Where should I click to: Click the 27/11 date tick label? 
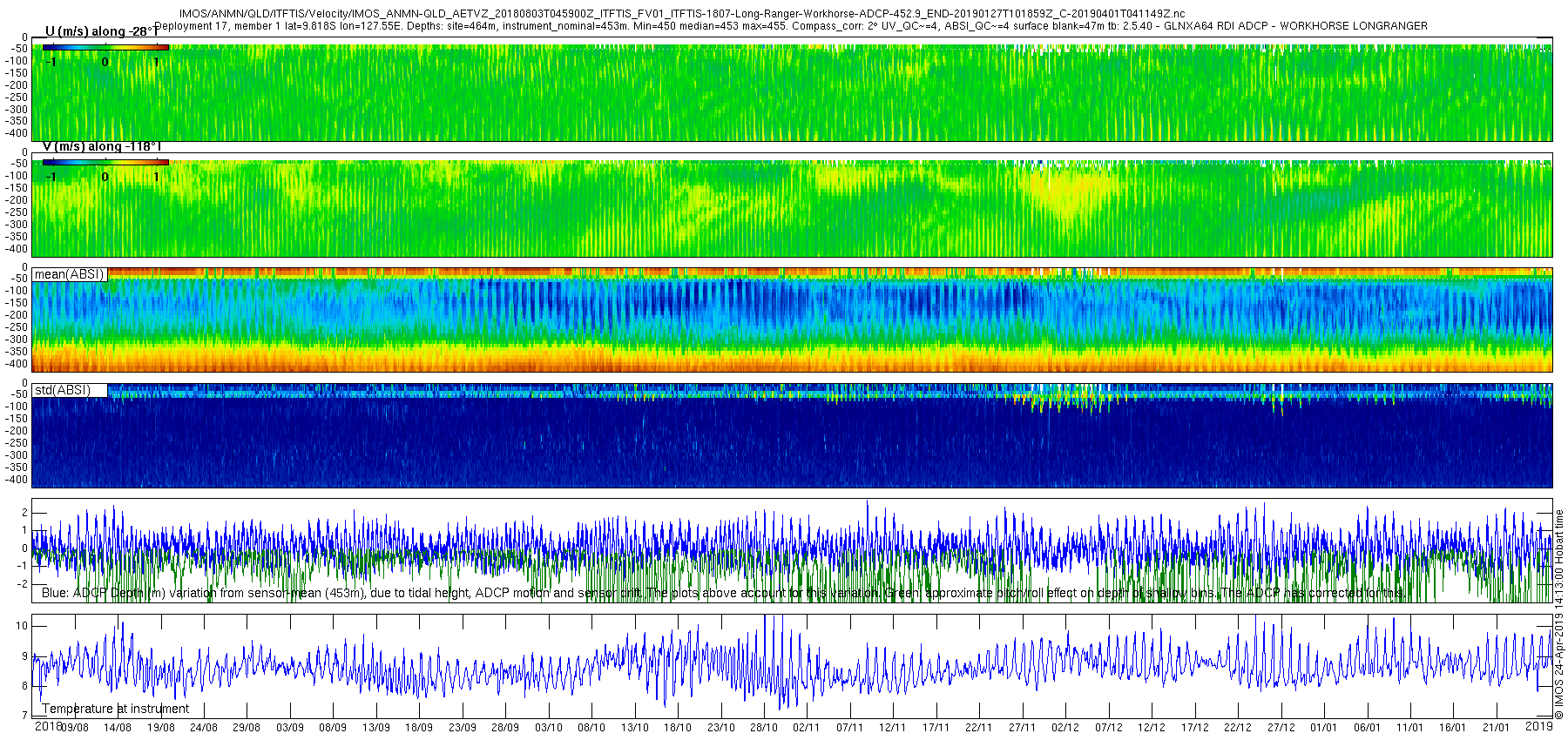click(1023, 728)
